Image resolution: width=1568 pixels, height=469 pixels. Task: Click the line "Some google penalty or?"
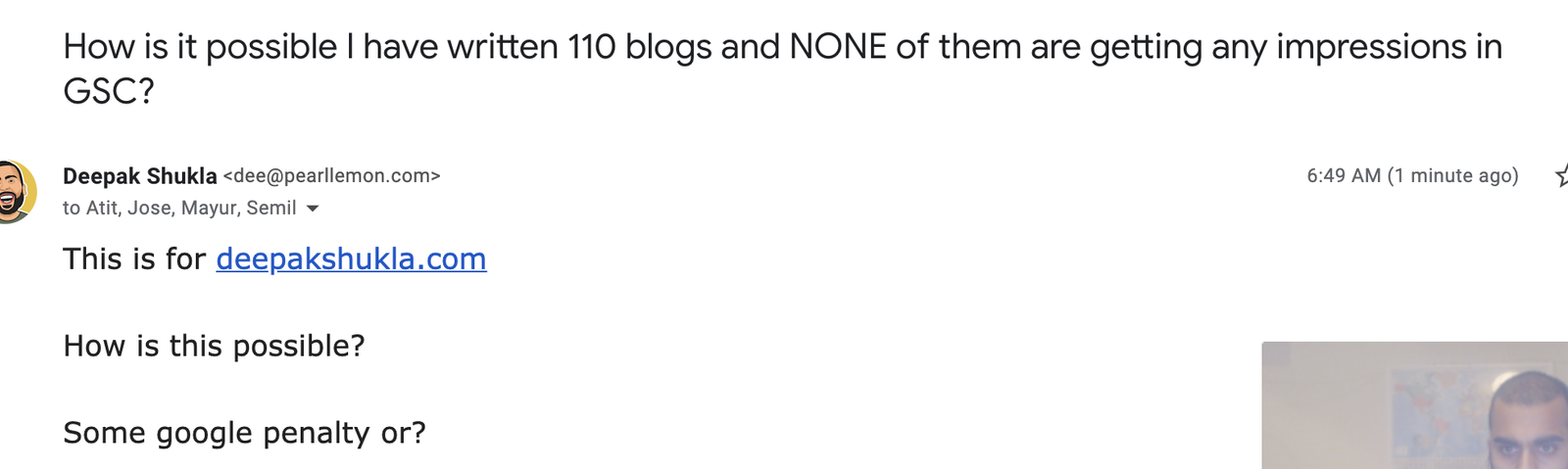[244, 433]
